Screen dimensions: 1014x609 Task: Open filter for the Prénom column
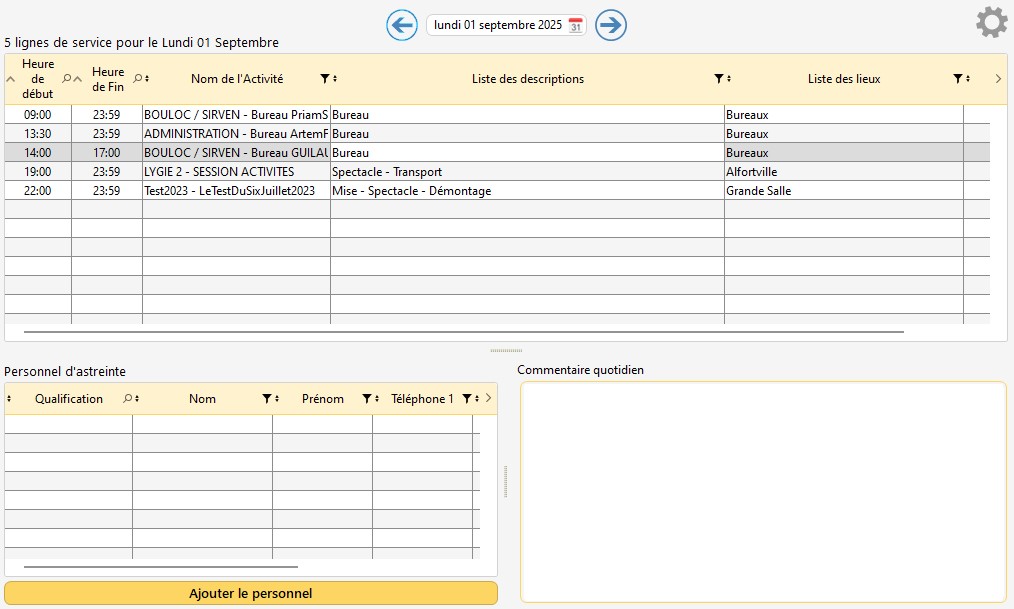pos(366,399)
